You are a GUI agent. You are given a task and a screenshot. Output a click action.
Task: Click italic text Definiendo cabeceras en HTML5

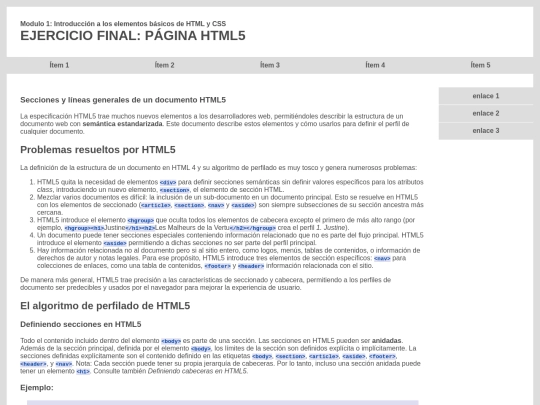click(x=197, y=371)
